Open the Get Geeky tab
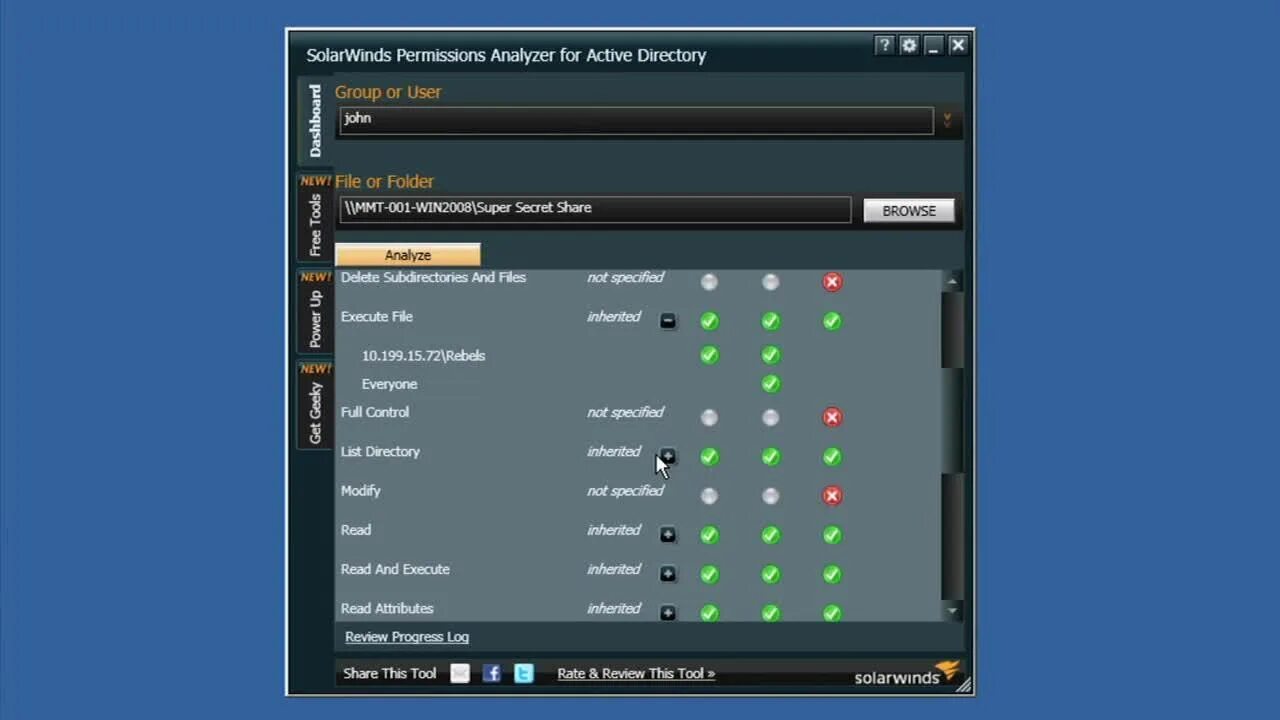 (x=315, y=405)
